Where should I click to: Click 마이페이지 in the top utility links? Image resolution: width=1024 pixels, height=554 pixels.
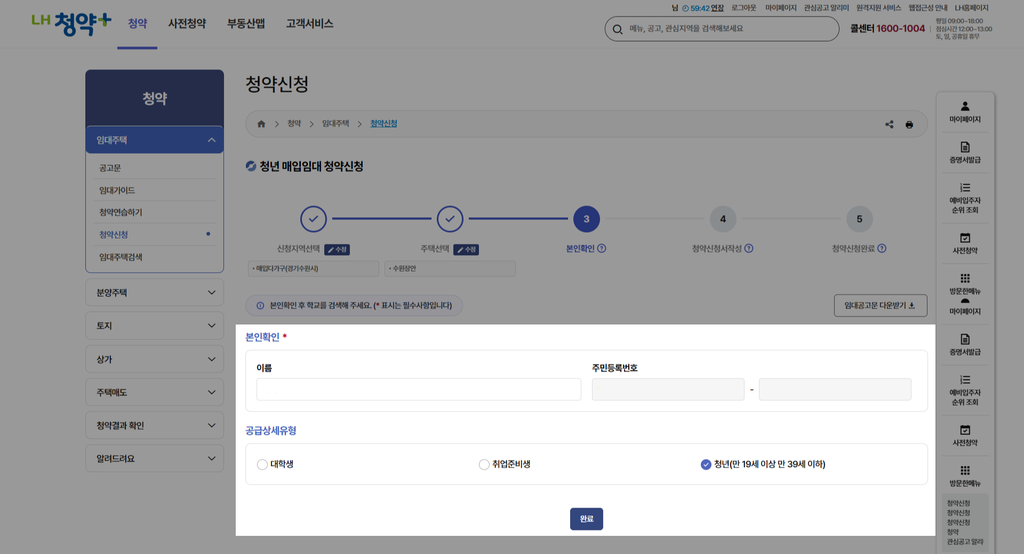click(x=780, y=8)
